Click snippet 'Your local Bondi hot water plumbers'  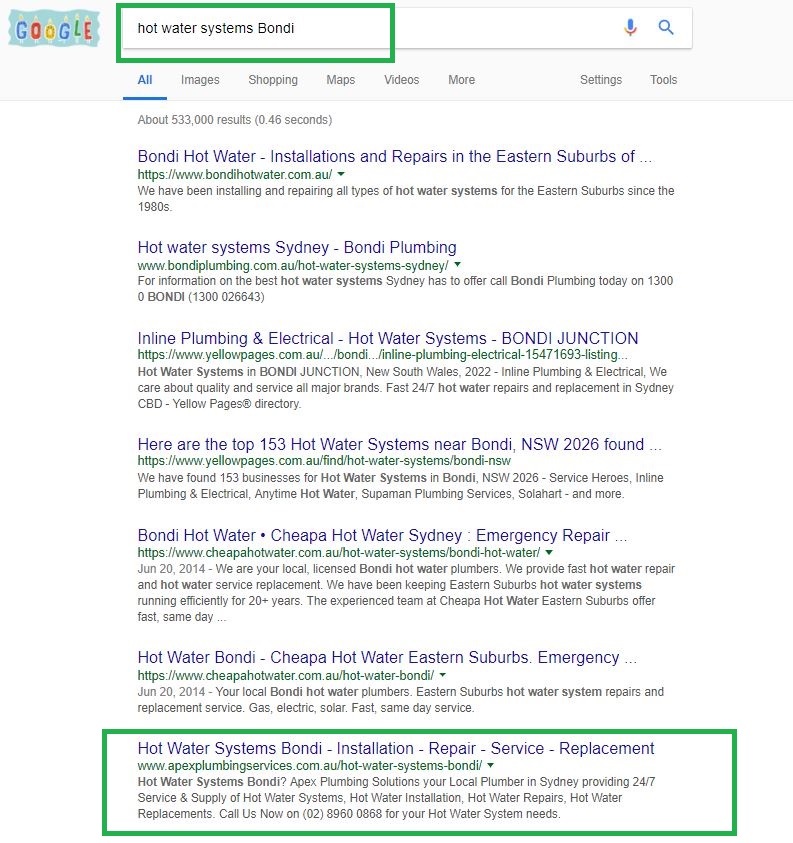coord(401,700)
